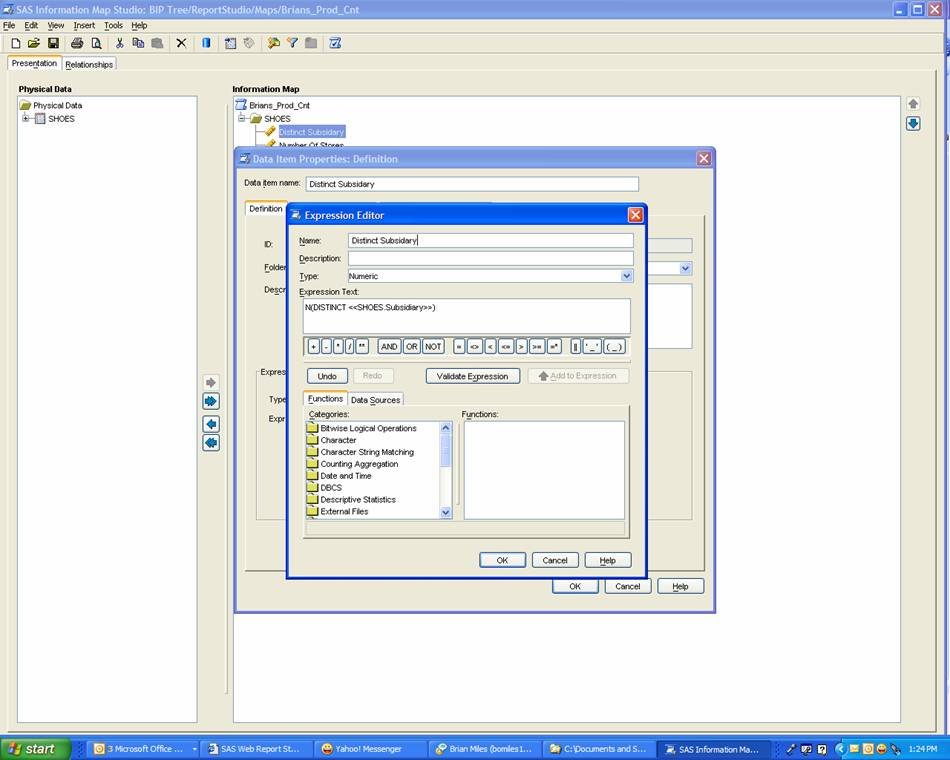Click the Validate Expression button
The image size is (950, 760).
coord(472,376)
